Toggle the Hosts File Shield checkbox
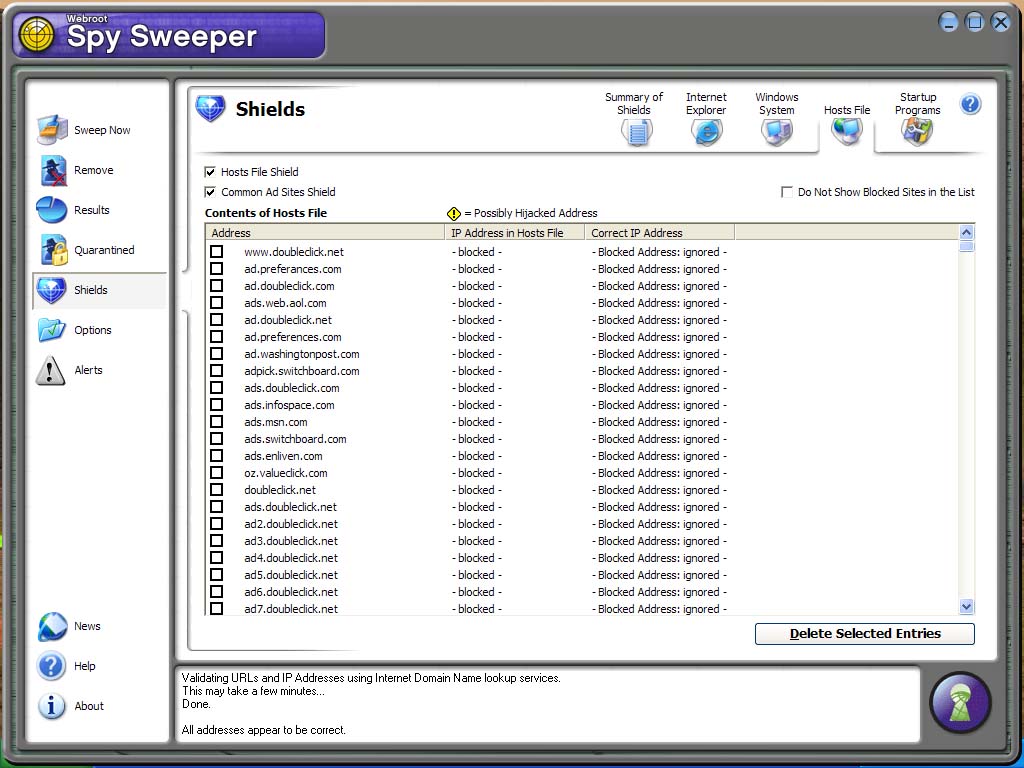1024x768 pixels. pyautogui.click(x=210, y=172)
